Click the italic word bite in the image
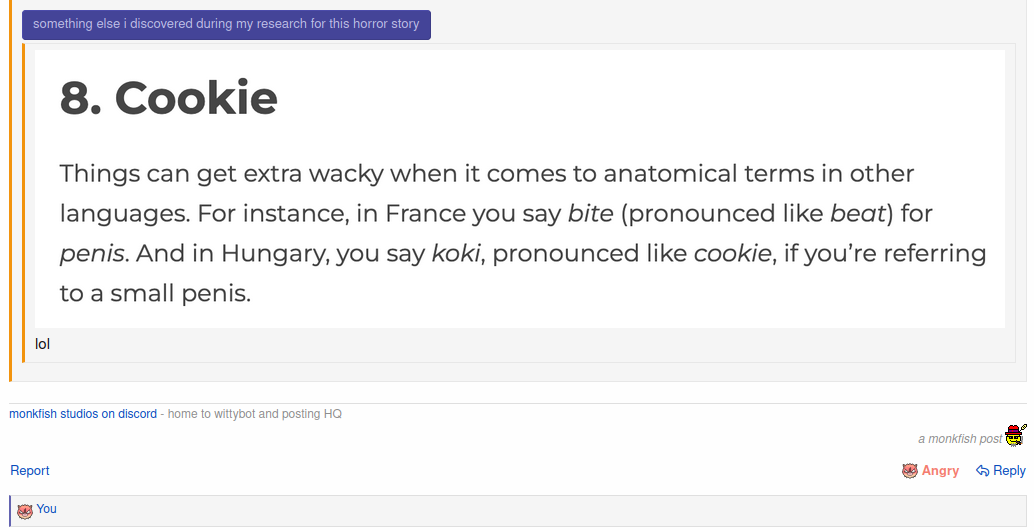This screenshot has height=530, width=1034. pos(591,214)
